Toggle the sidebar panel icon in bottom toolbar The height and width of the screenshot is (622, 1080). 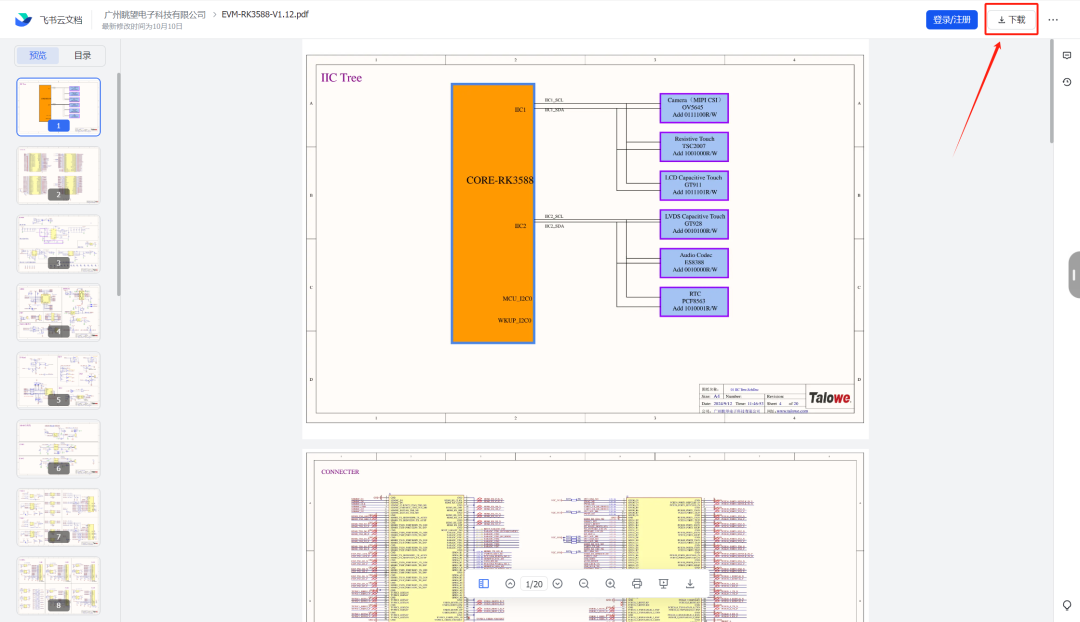coord(484,584)
